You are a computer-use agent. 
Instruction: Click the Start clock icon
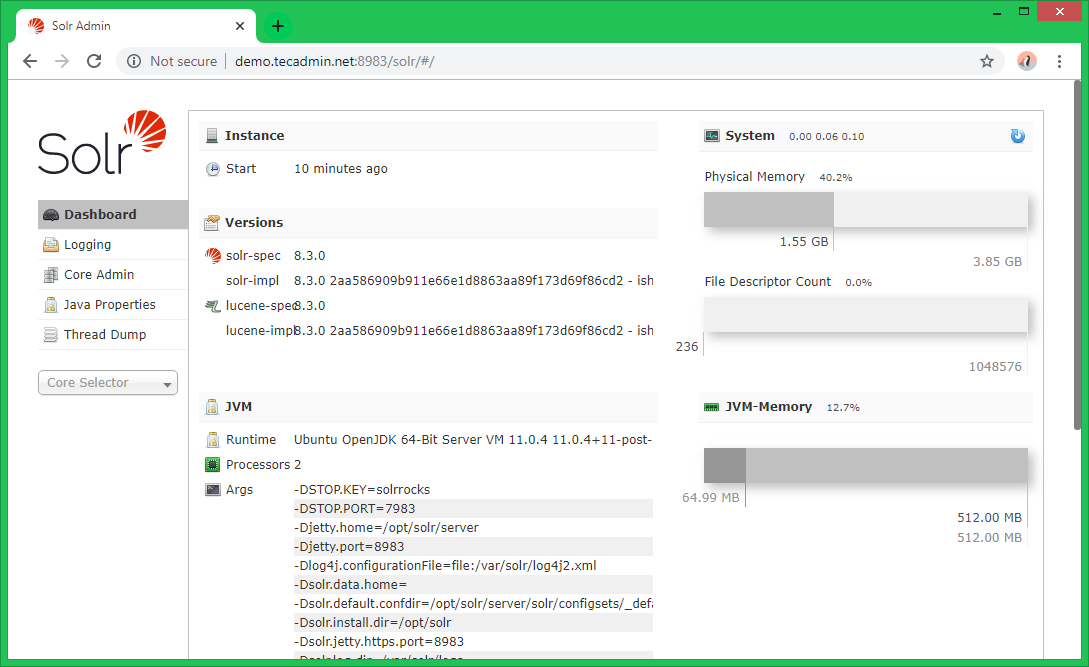pyautogui.click(x=213, y=169)
